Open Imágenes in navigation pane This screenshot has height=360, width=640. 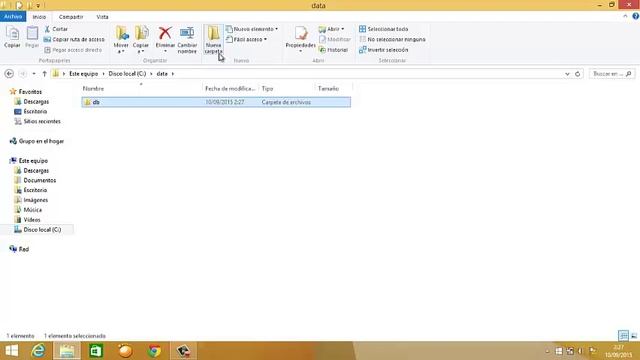[31, 200]
